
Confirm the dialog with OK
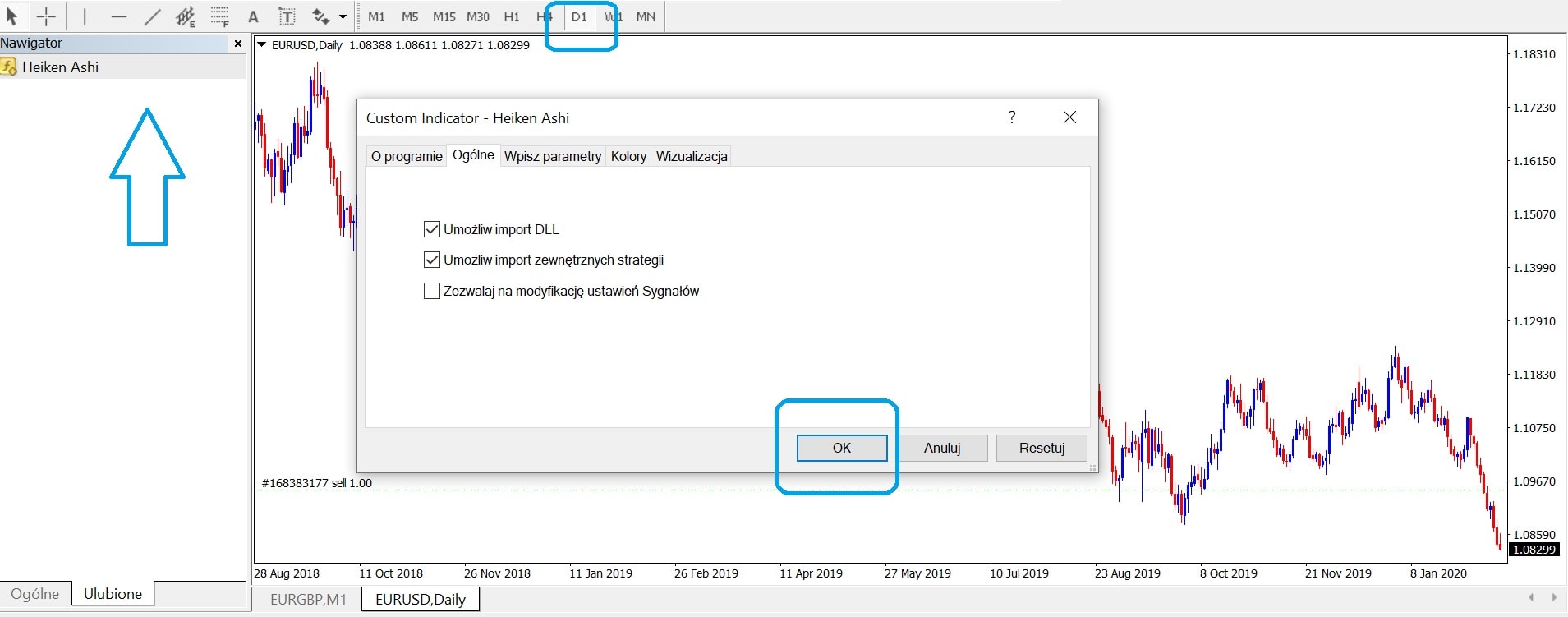(842, 448)
